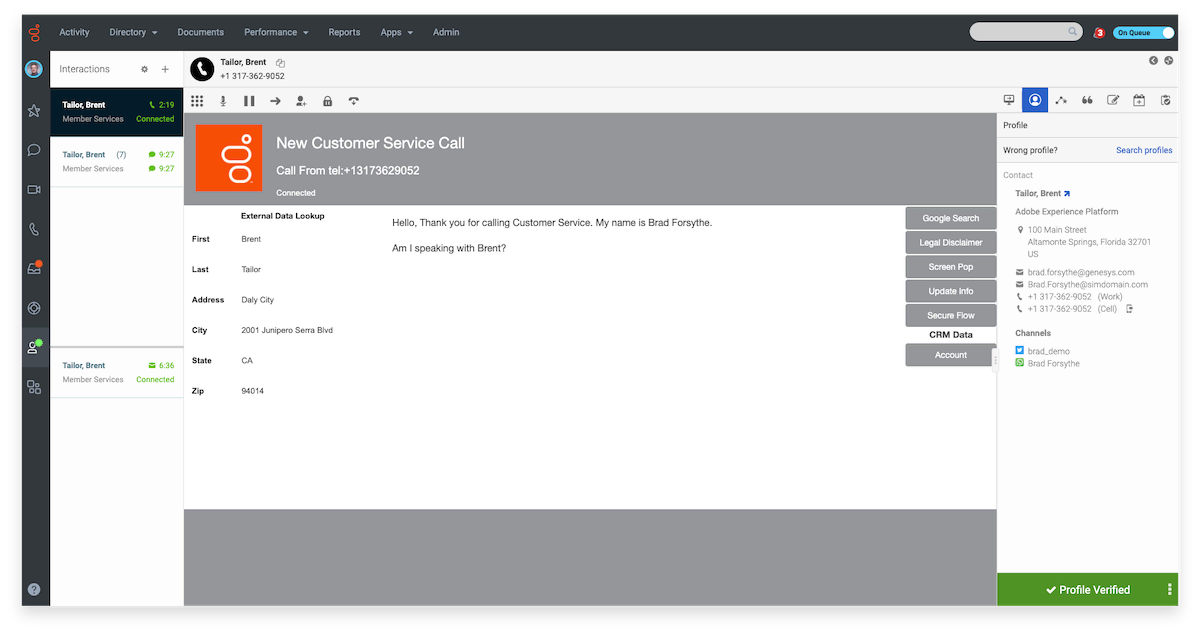The height and width of the screenshot is (635, 1200).
Task: Open the dial pad for the active call
Action: point(197,100)
